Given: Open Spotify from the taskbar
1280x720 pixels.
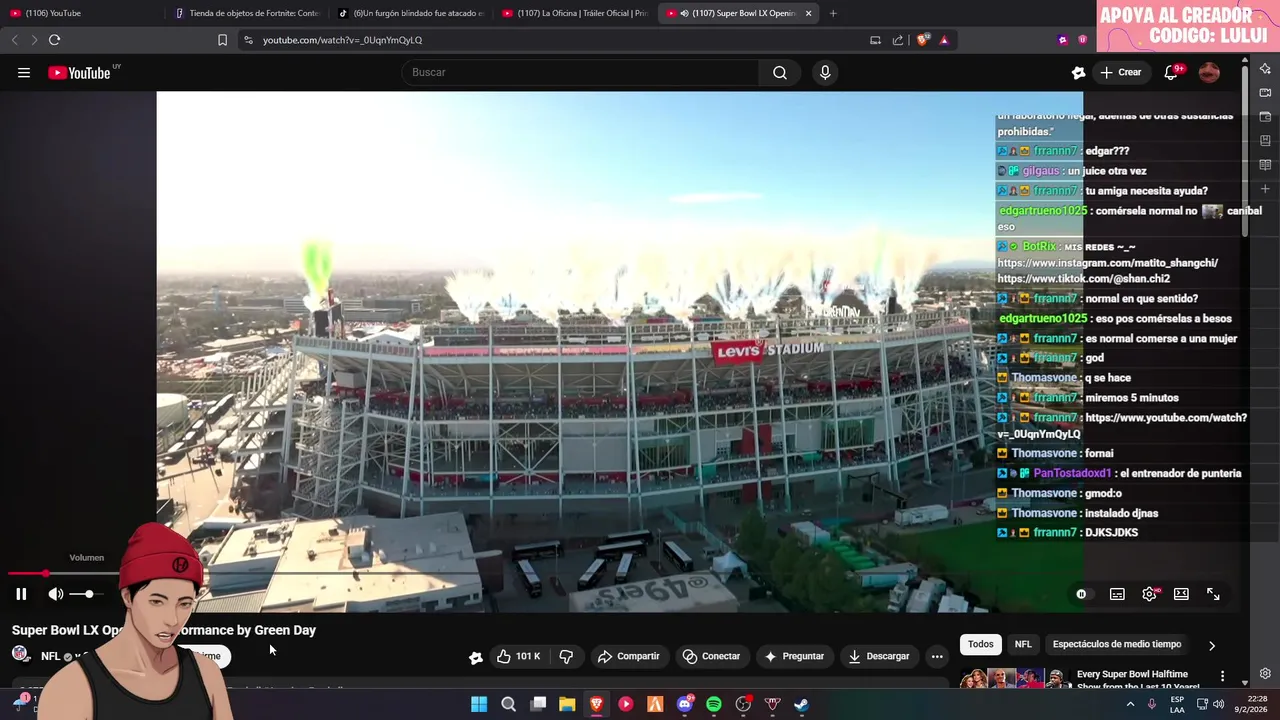Looking at the screenshot, I should pos(714,704).
